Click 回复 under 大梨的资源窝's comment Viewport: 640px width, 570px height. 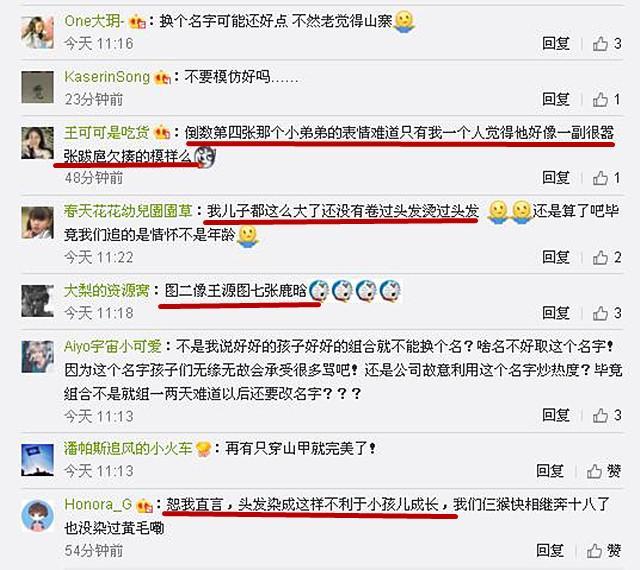tap(556, 313)
